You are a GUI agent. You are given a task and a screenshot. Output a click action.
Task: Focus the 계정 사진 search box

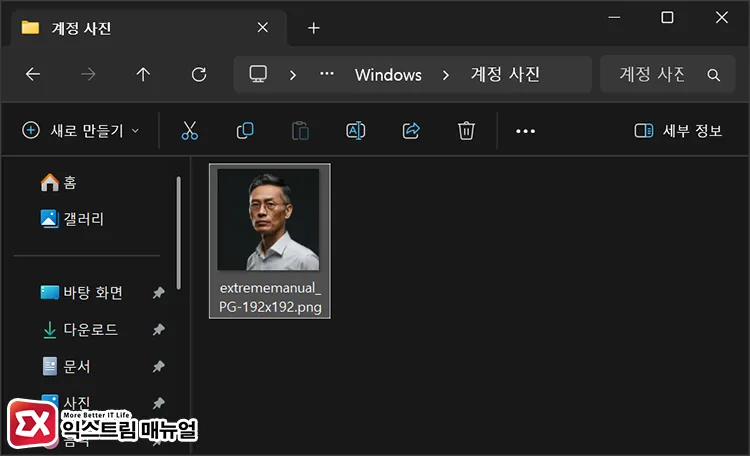click(x=667, y=74)
